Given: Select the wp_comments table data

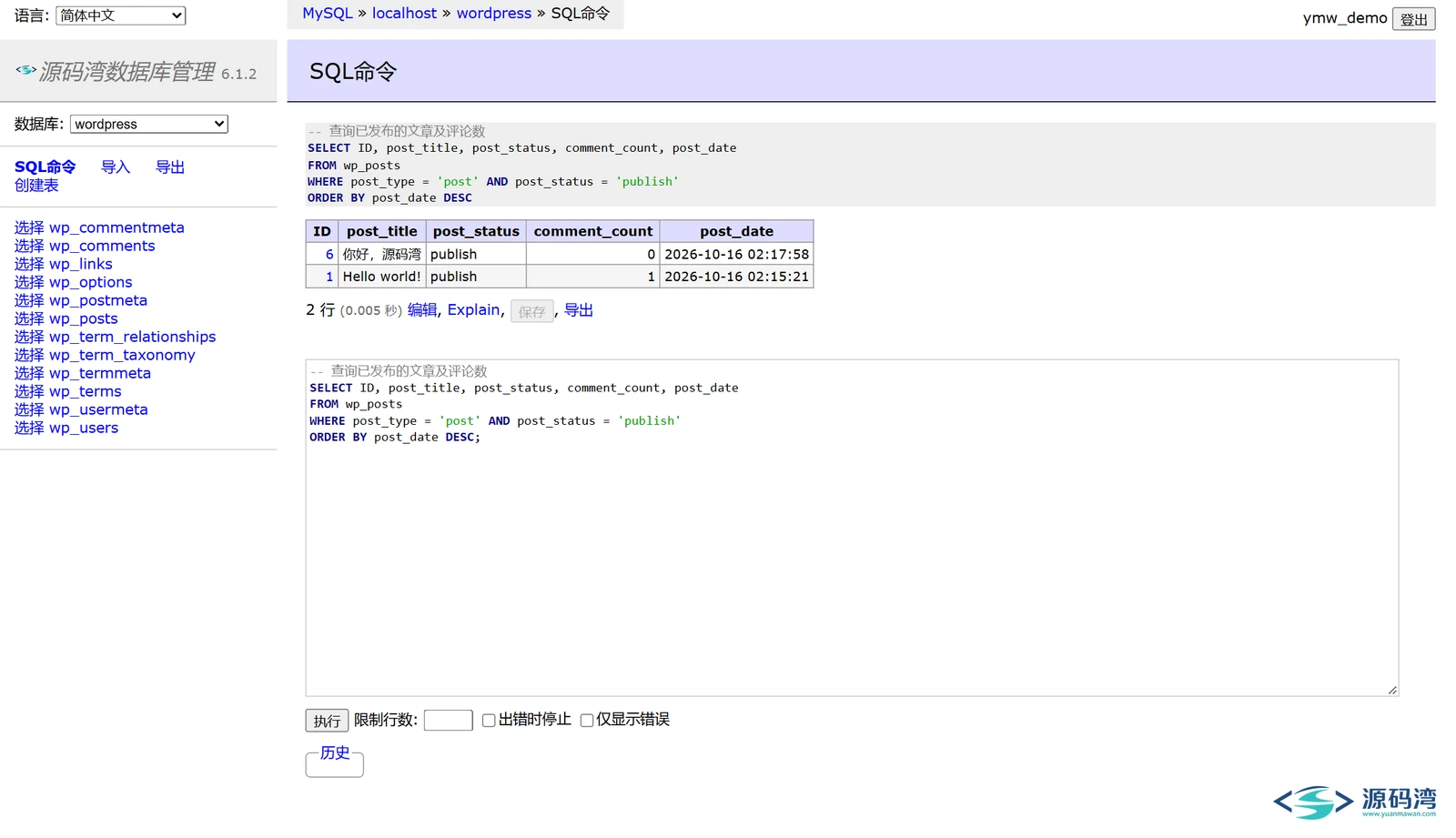Looking at the screenshot, I should [29, 246].
